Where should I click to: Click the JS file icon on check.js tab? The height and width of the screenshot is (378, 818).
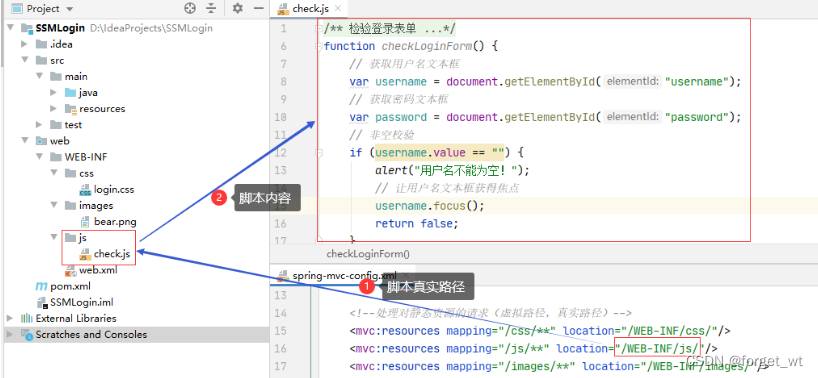pos(283,8)
